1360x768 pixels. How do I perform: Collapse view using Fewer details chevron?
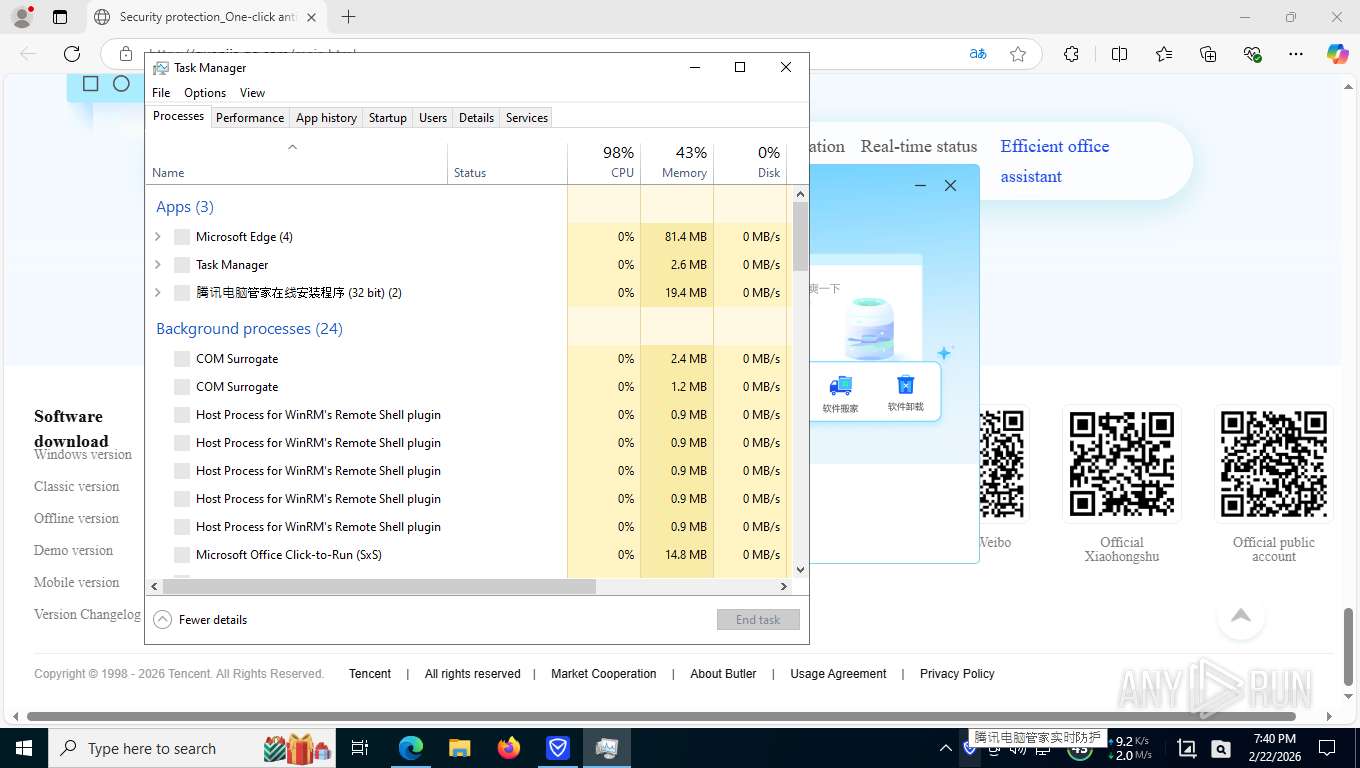(x=162, y=620)
